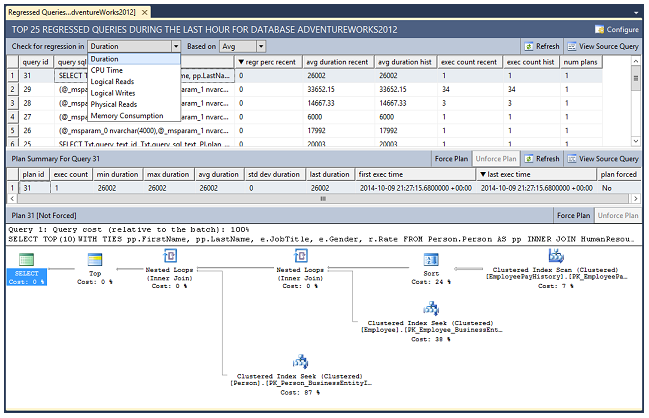The image size is (649, 418).
Task: Sort by avg duration hist column header
Action: coord(406,62)
